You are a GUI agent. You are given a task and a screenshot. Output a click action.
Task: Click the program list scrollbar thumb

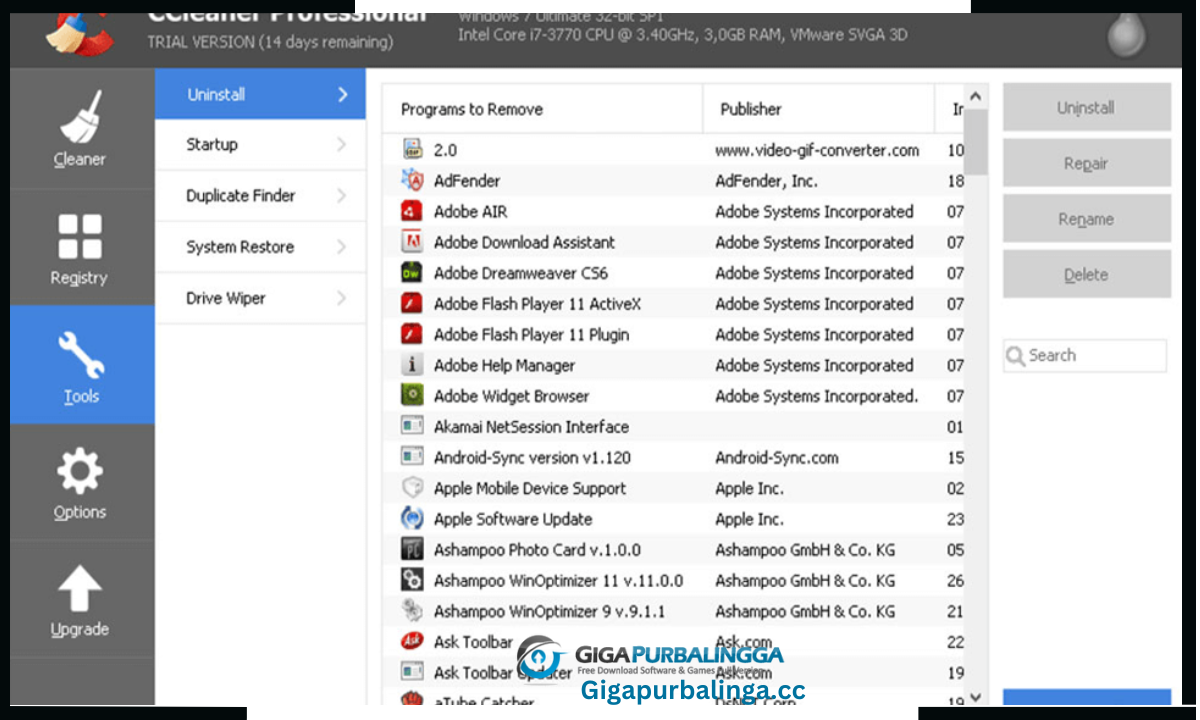point(976,142)
